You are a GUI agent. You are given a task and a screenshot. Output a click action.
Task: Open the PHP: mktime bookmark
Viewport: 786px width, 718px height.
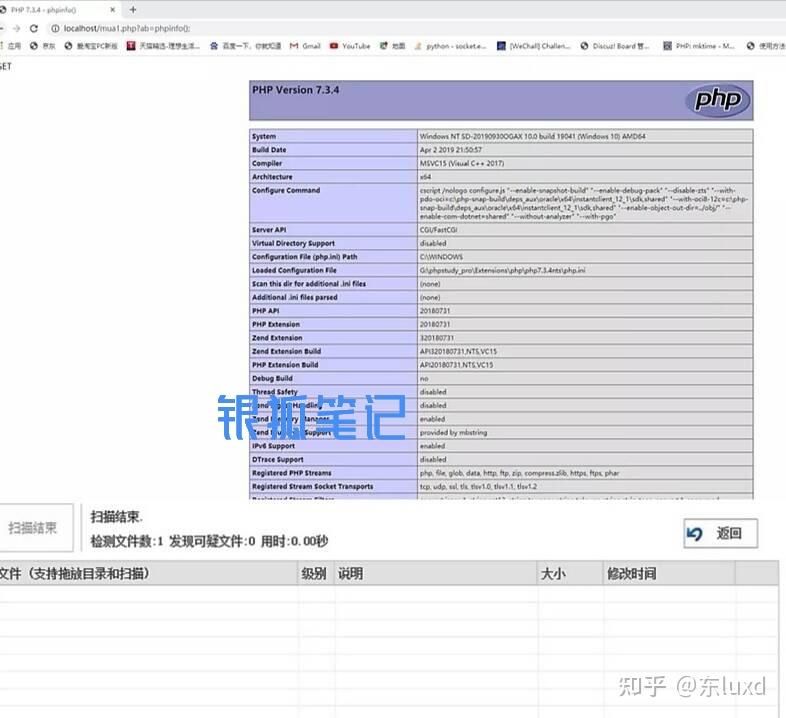[x=699, y=46]
